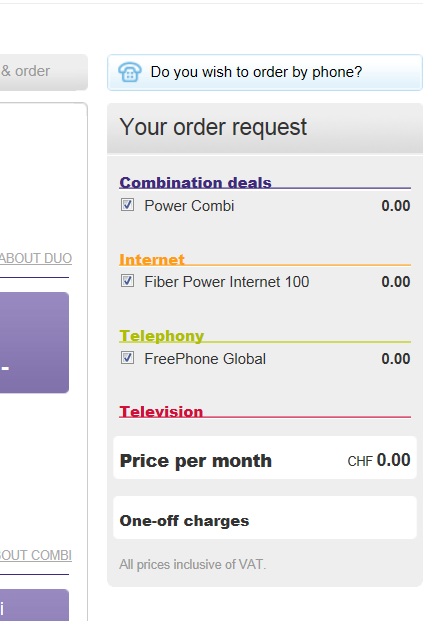Click the lower purple Combi box
This screenshot has width=443, height=641.
(x=34, y=605)
